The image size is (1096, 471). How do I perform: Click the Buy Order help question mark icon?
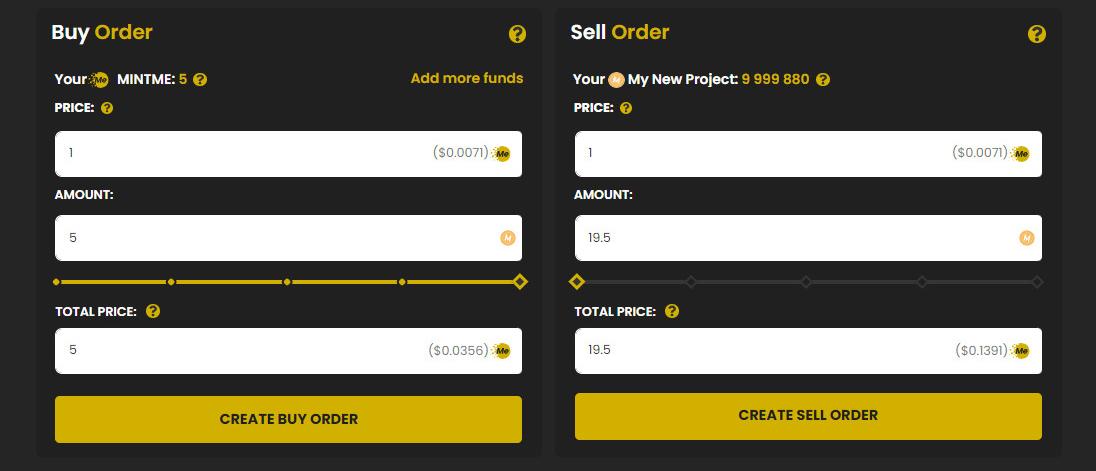[517, 34]
